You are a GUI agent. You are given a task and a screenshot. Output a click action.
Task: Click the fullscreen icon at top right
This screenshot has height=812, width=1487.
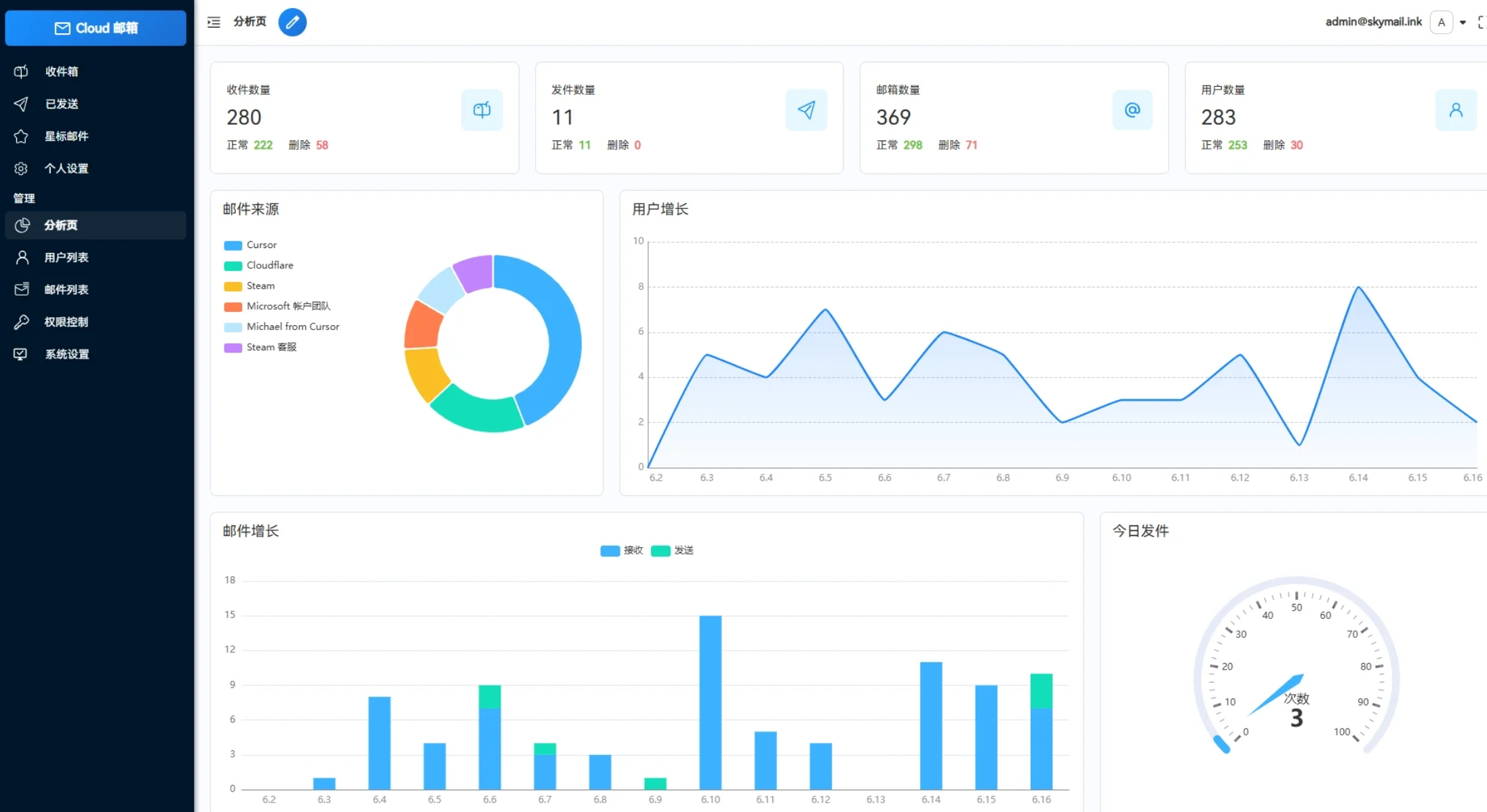tap(1482, 22)
